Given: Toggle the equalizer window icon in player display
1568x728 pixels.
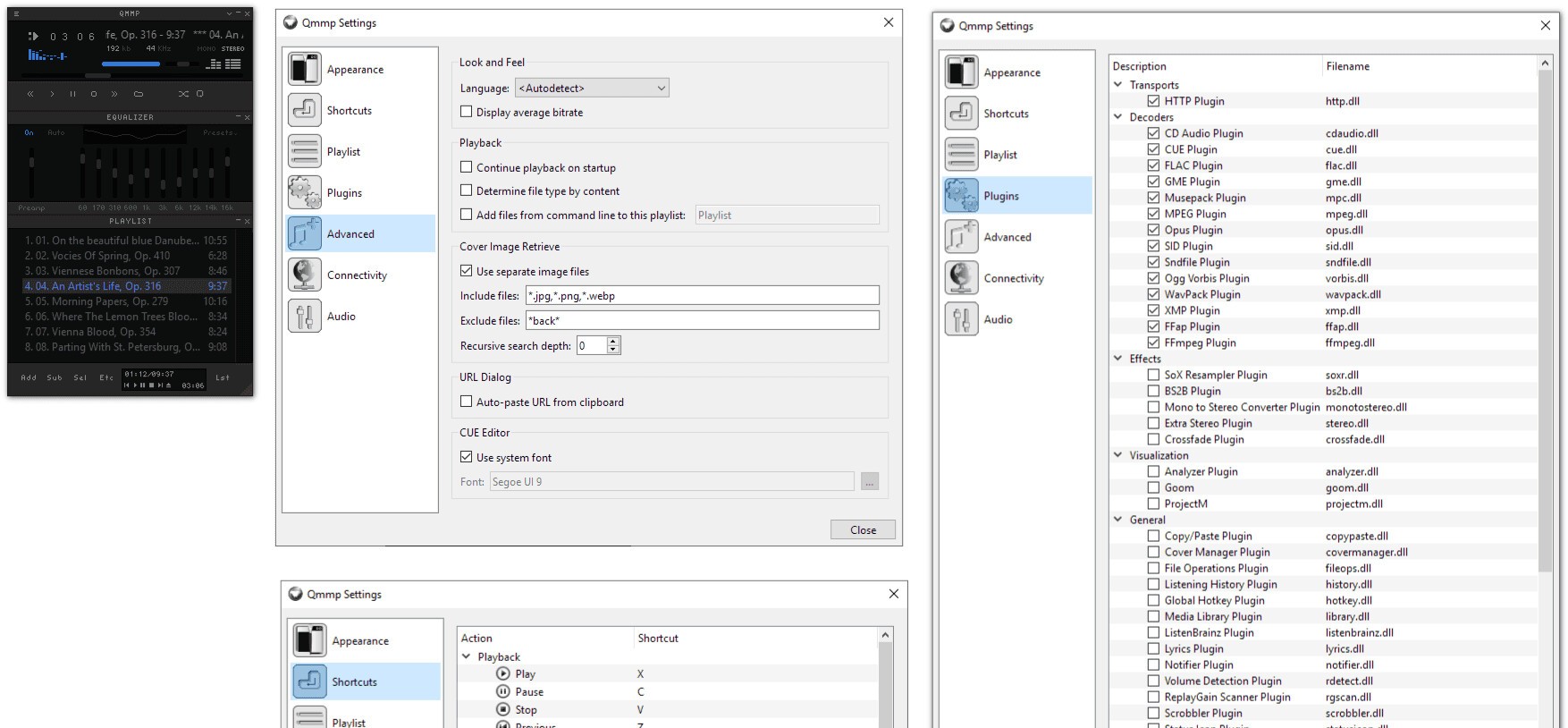Looking at the screenshot, I should pyautogui.click(x=214, y=63).
